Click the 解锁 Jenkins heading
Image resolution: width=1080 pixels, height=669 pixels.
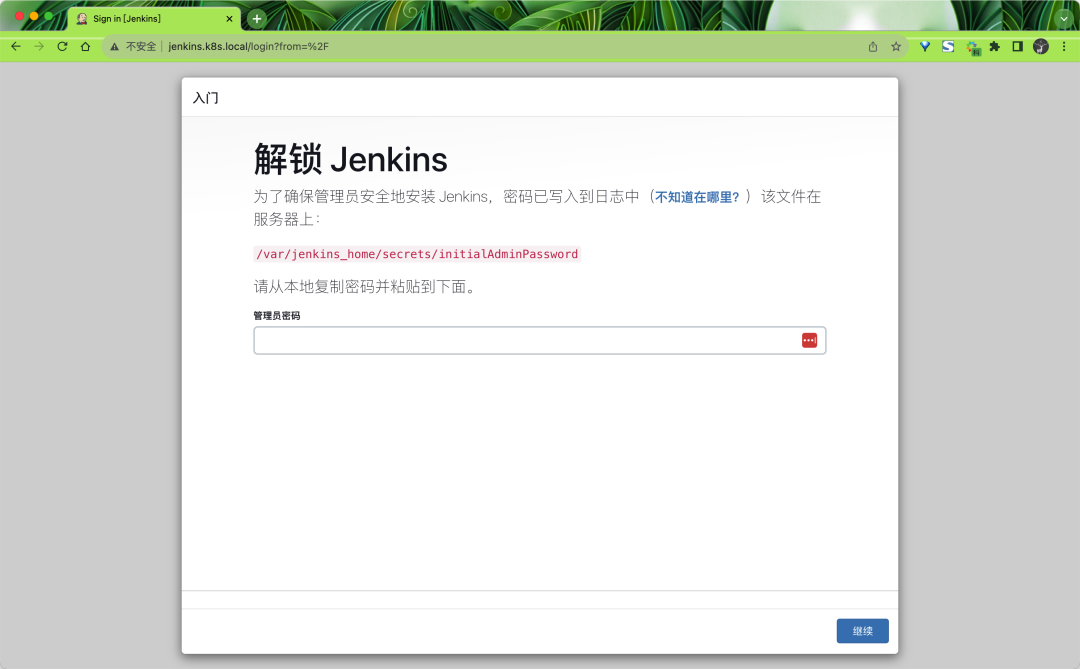pos(351,159)
